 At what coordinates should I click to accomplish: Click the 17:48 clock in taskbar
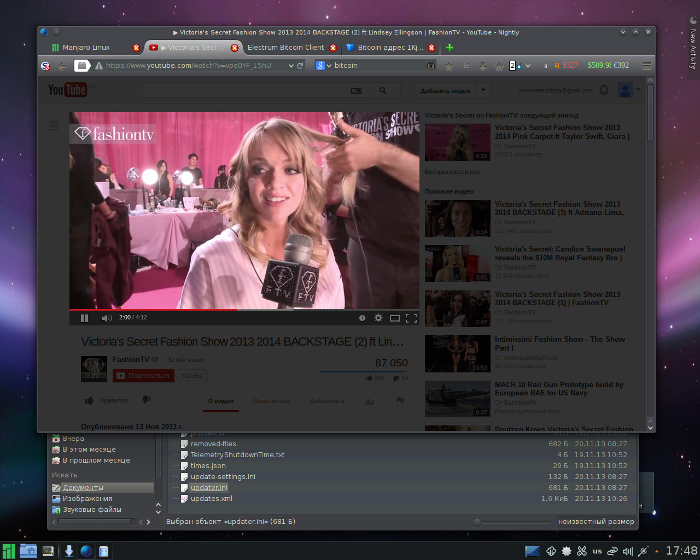tap(681, 551)
